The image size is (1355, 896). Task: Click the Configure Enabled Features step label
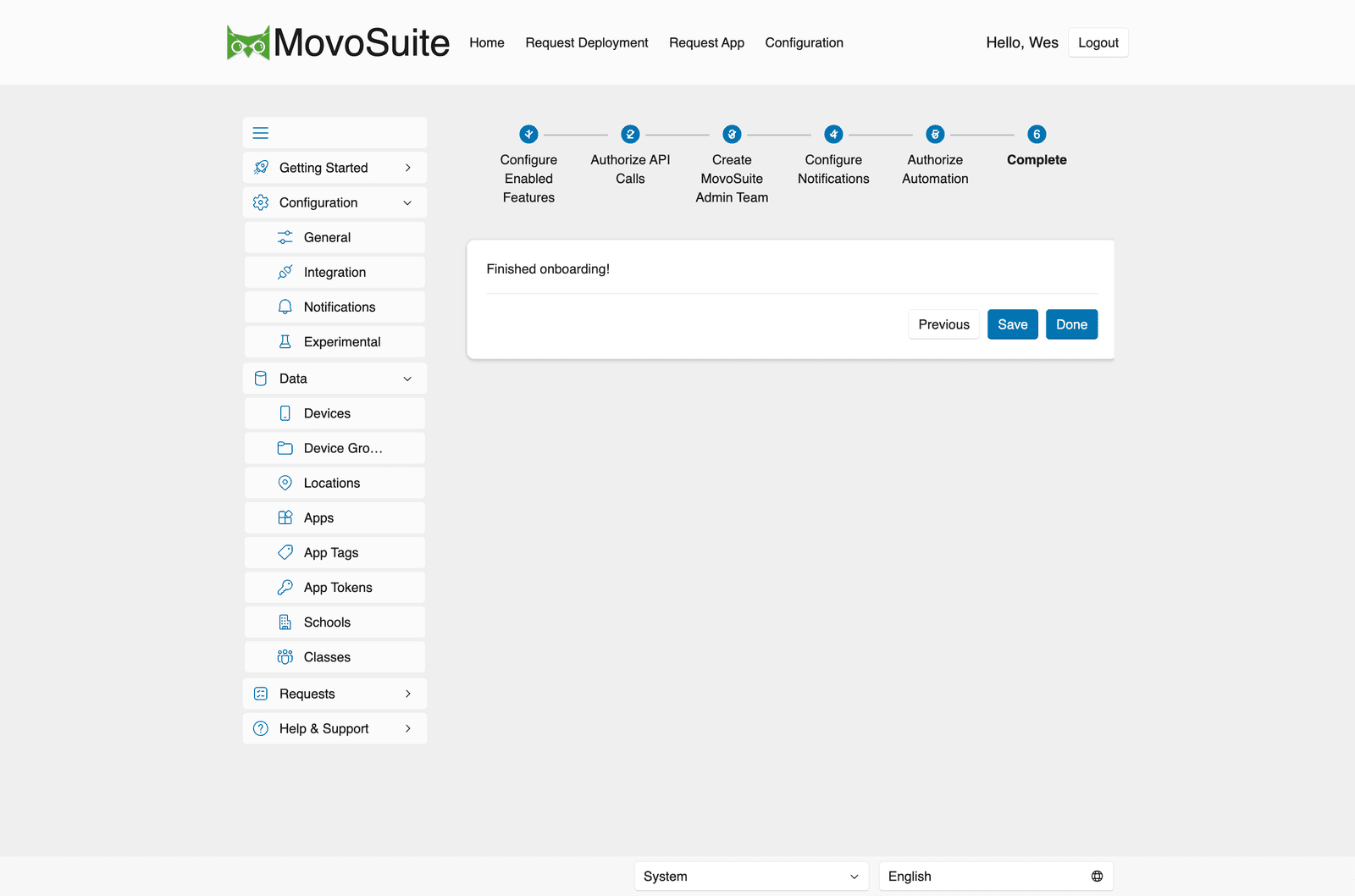click(x=528, y=179)
